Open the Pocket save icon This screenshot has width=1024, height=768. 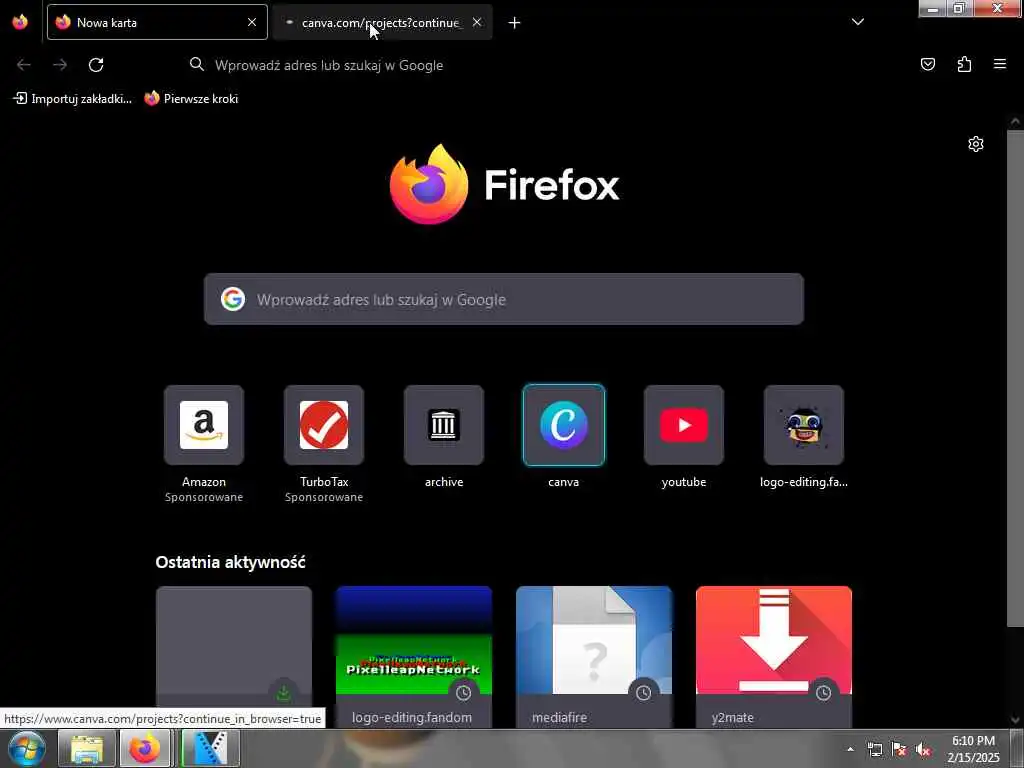[928, 64]
